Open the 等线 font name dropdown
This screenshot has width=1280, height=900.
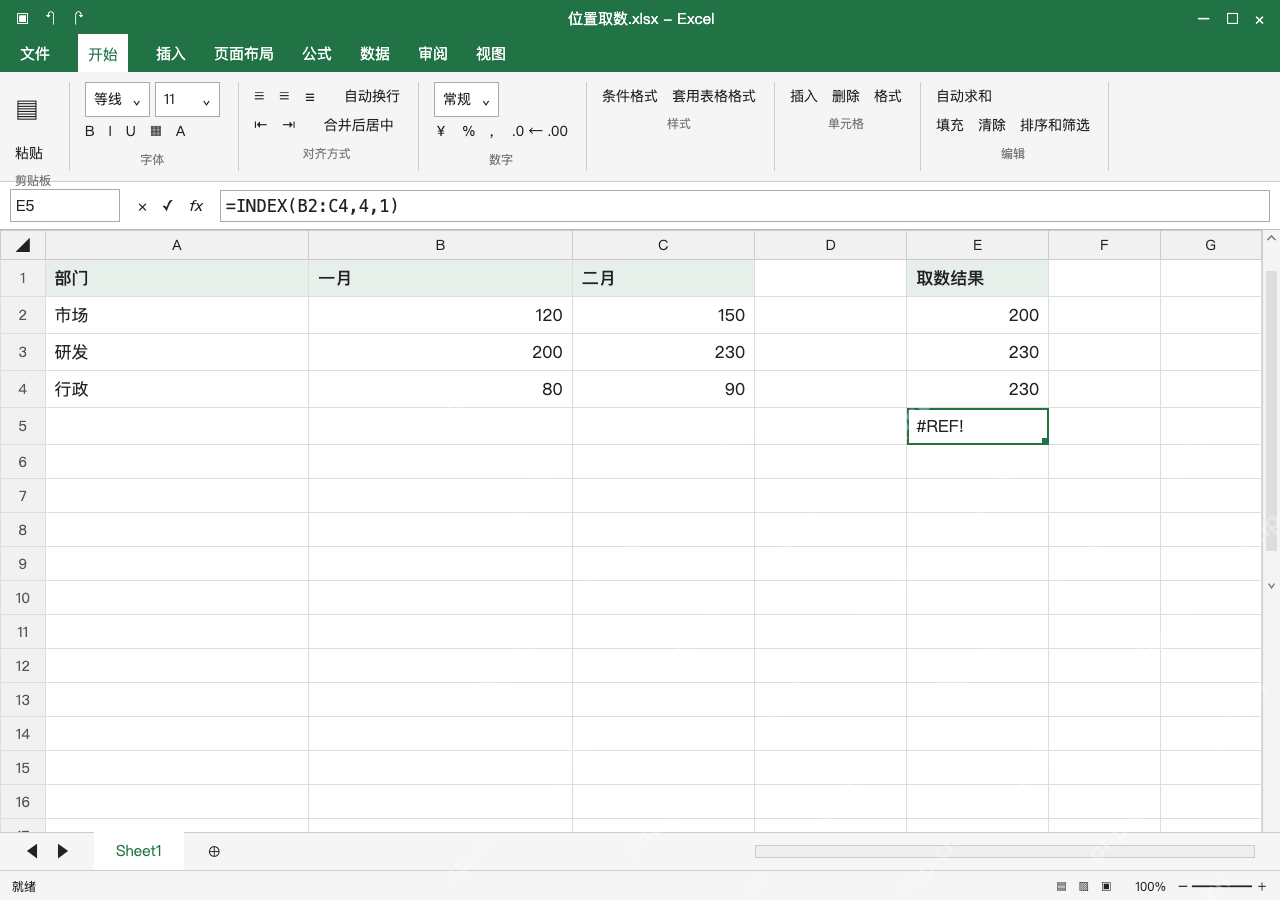click(118, 99)
